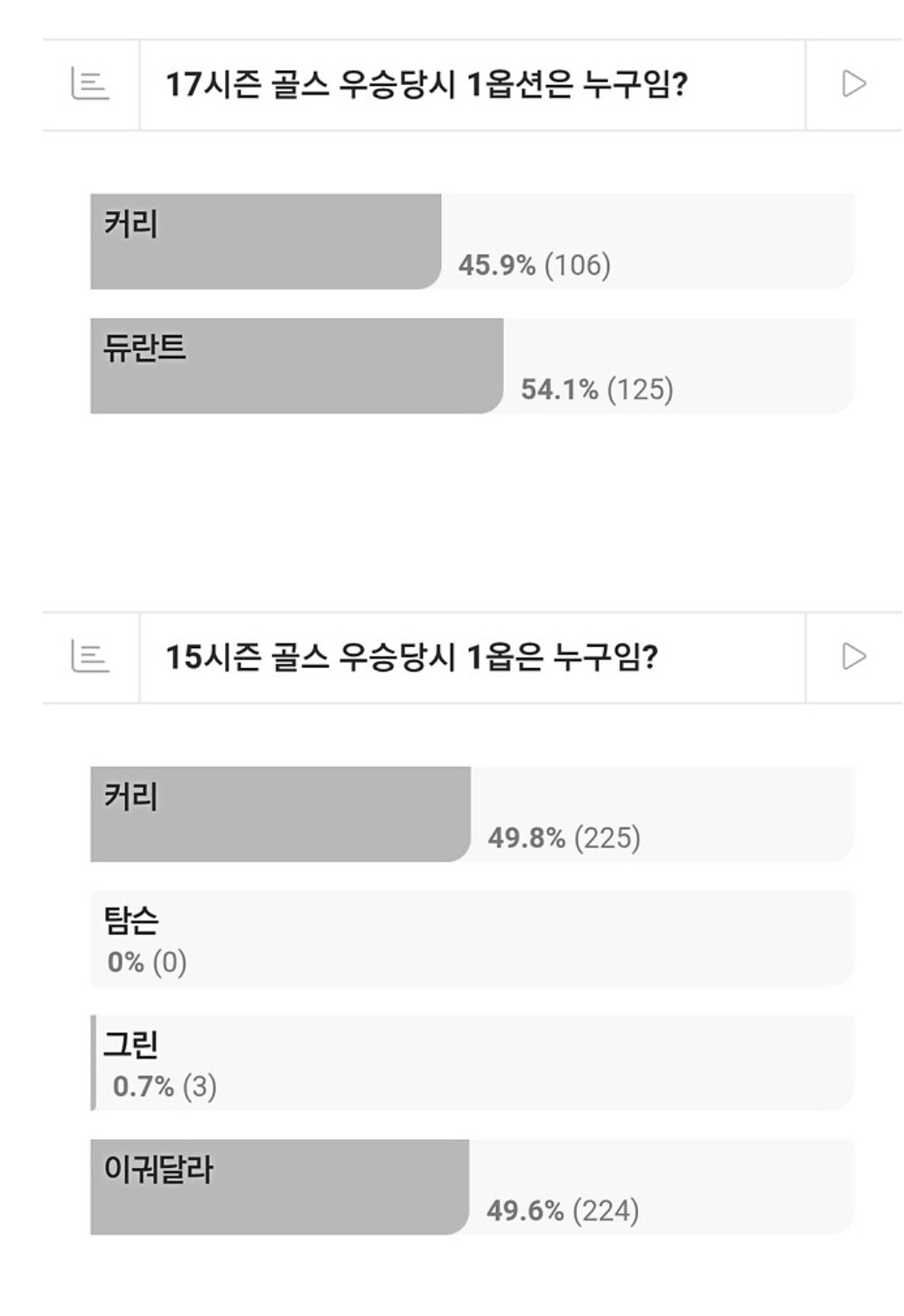This screenshot has width=904, height=1316.
Task: Click the filled gray bar of 이궈달라
Action: pyautogui.click(x=280, y=1187)
